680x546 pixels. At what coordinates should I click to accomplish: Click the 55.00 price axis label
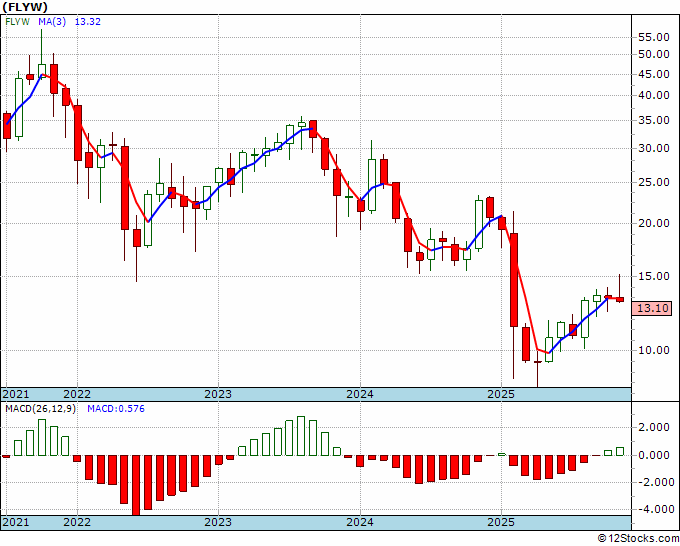coord(654,37)
